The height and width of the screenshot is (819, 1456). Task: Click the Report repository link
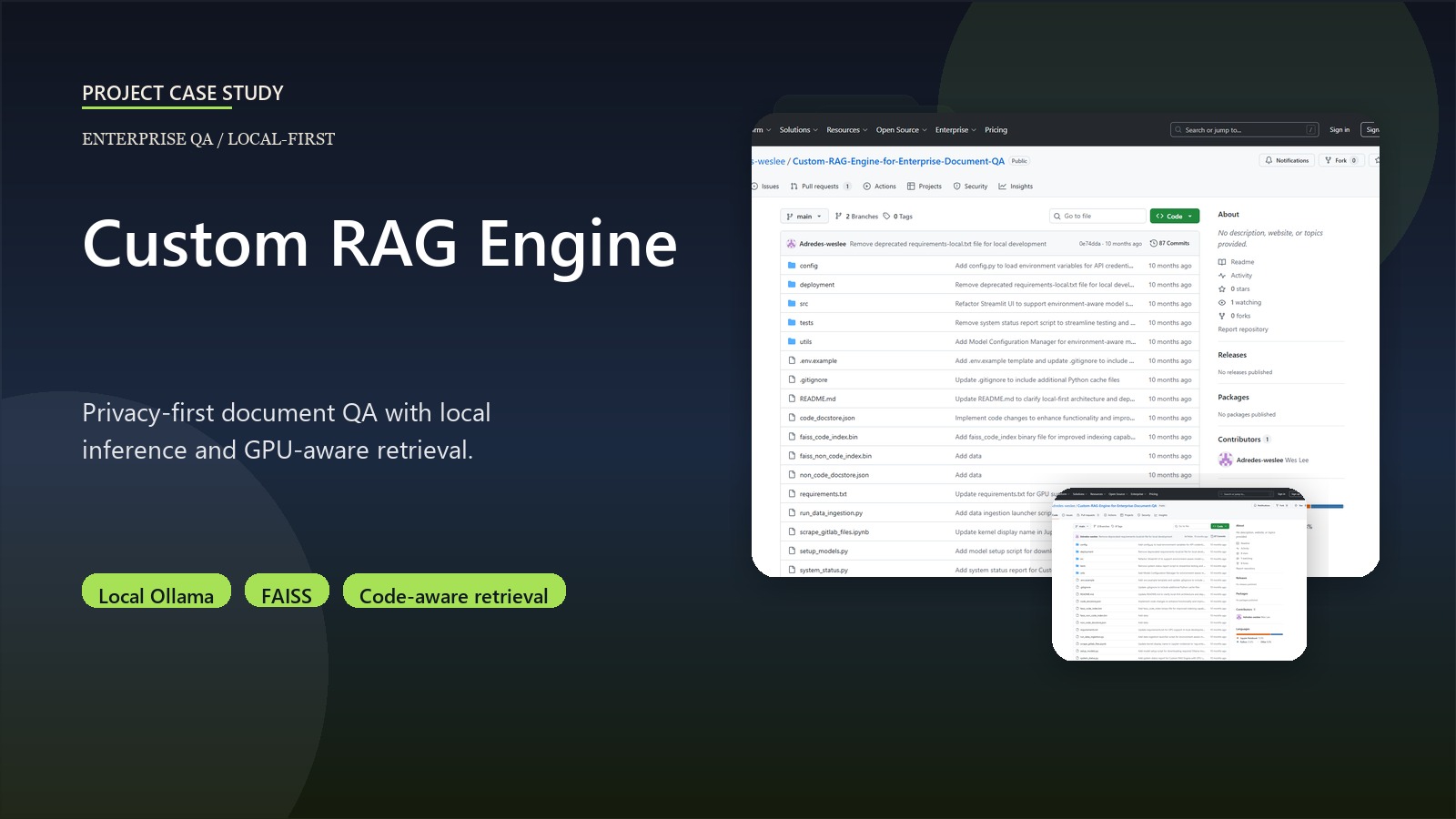tap(1243, 329)
